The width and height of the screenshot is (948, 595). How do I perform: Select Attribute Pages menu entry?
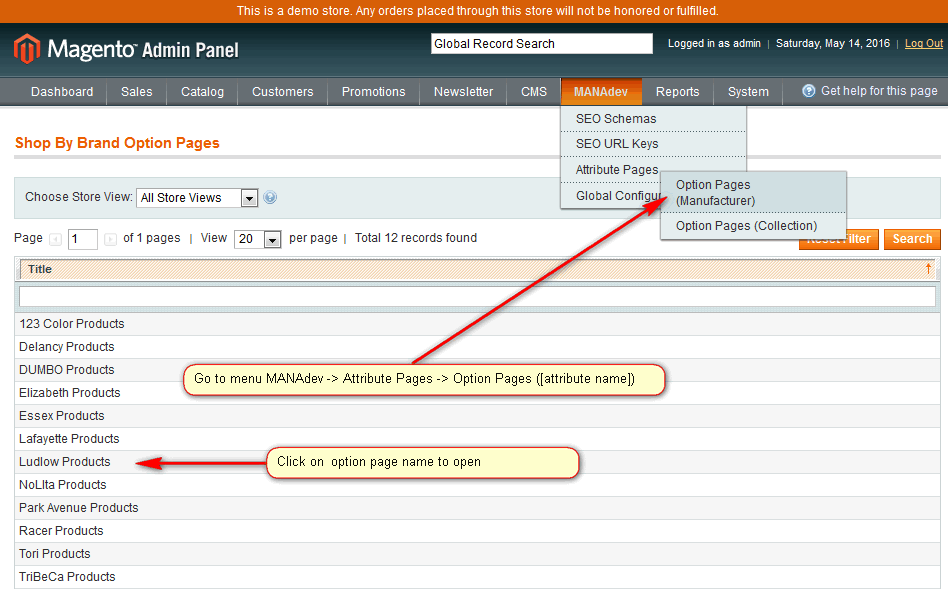pos(617,170)
